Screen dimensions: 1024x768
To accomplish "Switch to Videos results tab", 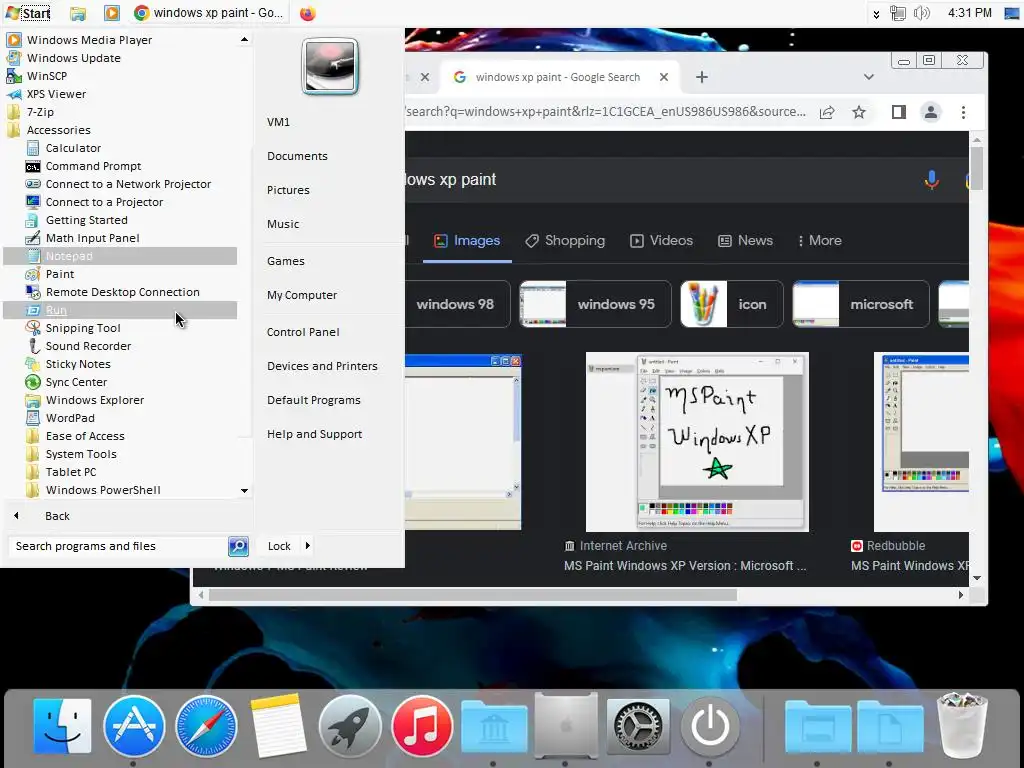I will pyautogui.click(x=661, y=240).
